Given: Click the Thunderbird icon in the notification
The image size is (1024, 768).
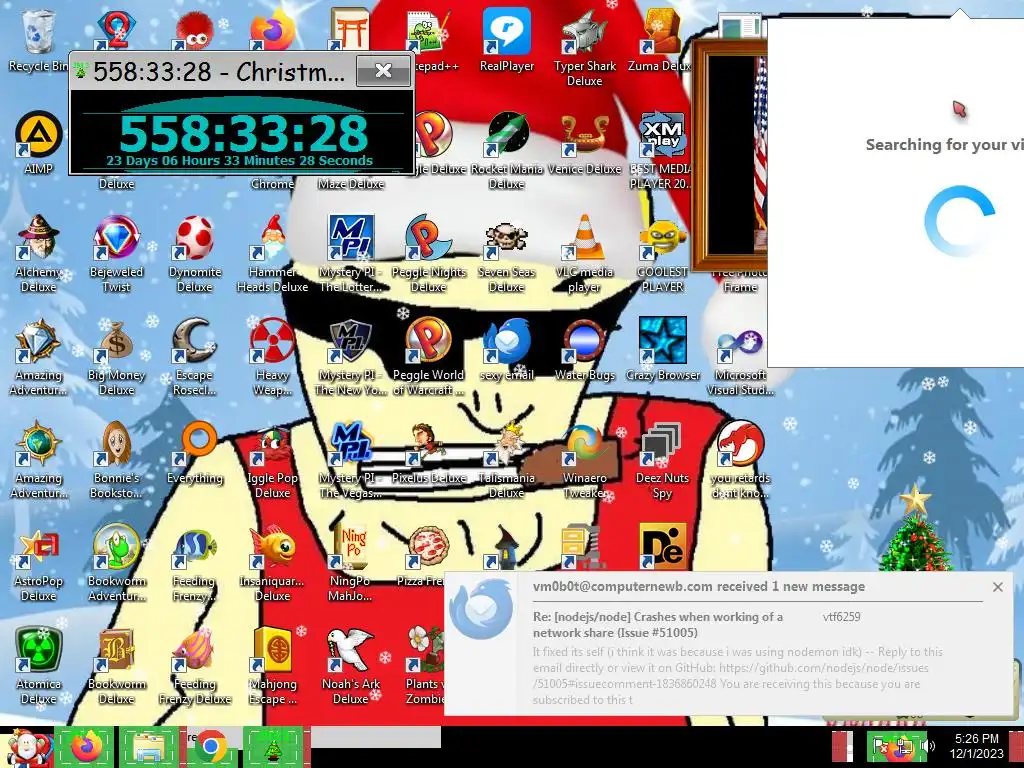Looking at the screenshot, I should [x=481, y=609].
